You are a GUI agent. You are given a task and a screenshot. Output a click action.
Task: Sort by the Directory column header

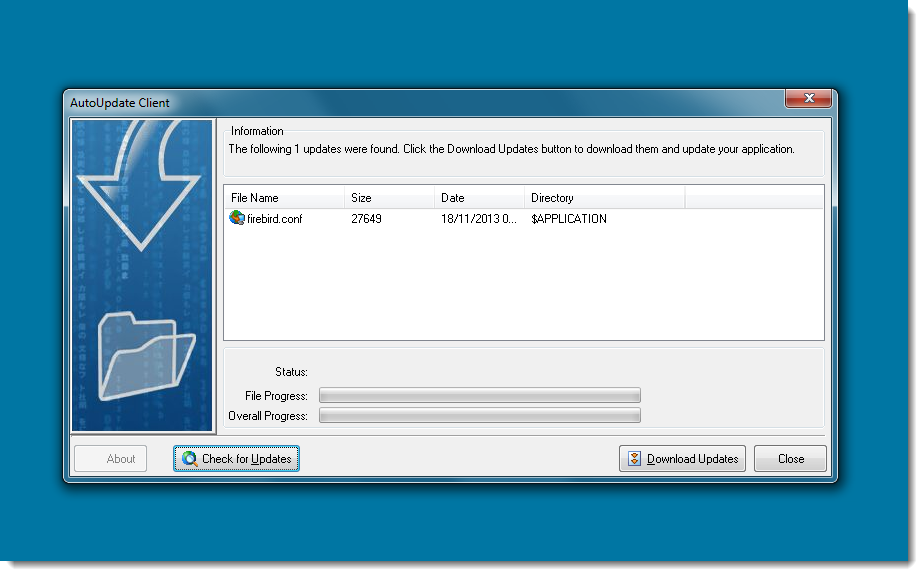(605, 198)
